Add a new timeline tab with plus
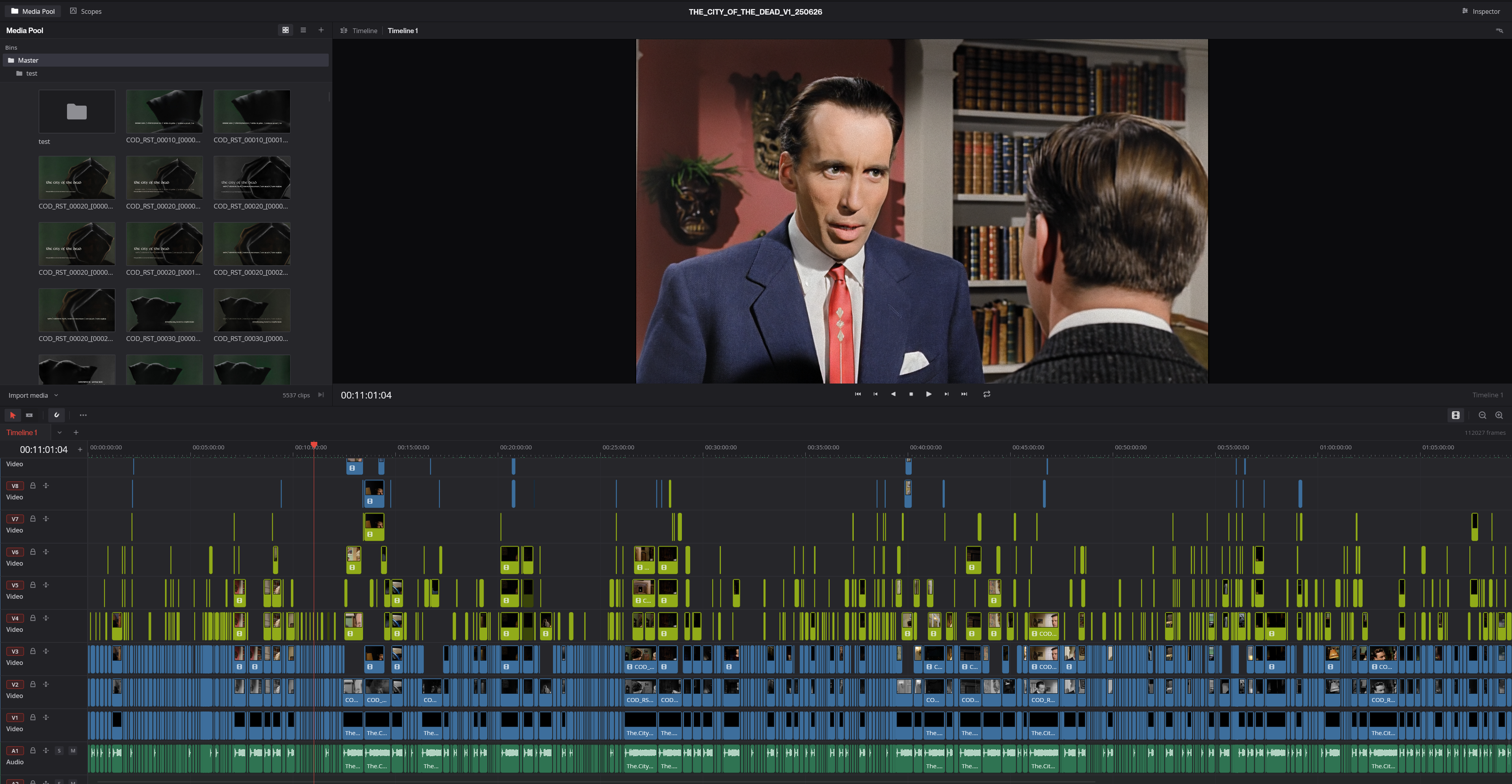The height and width of the screenshot is (784, 1512). pyautogui.click(x=76, y=432)
